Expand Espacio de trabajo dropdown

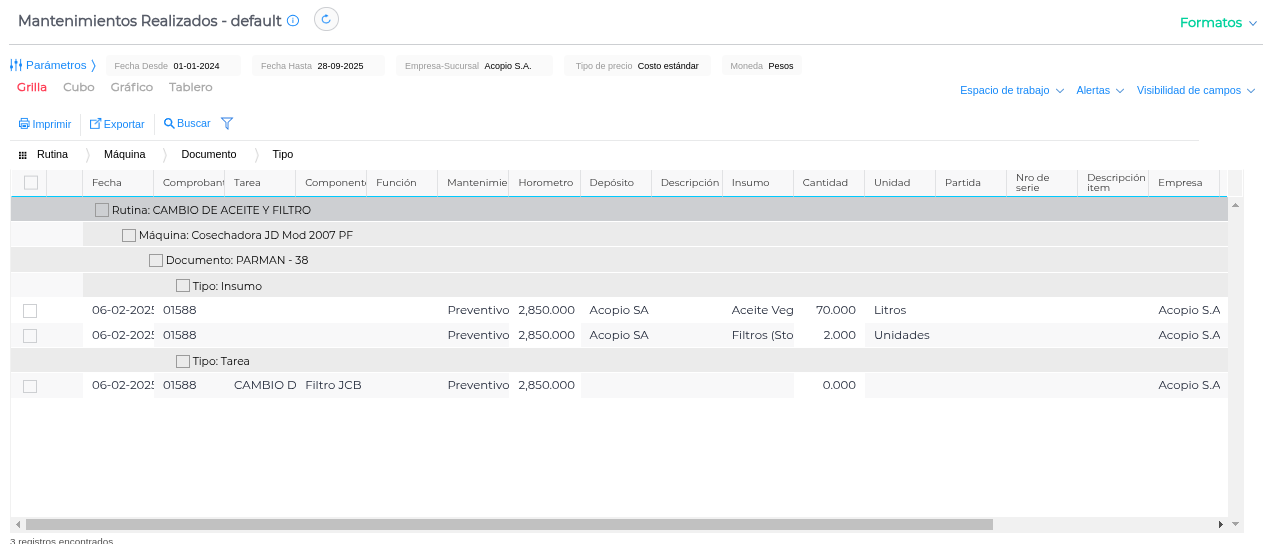point(1011,90)
